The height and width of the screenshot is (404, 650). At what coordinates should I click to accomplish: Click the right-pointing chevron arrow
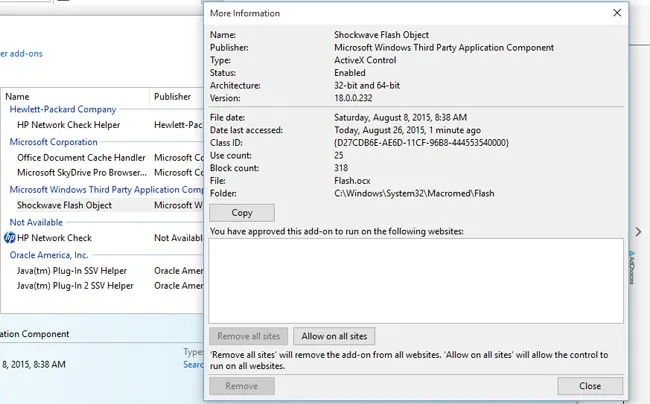(638, 232)
